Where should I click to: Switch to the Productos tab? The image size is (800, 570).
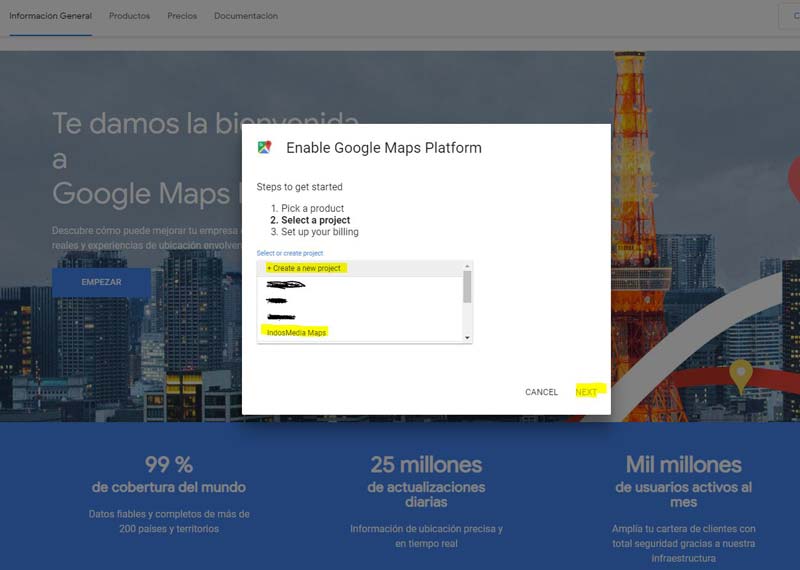point(129,16)
